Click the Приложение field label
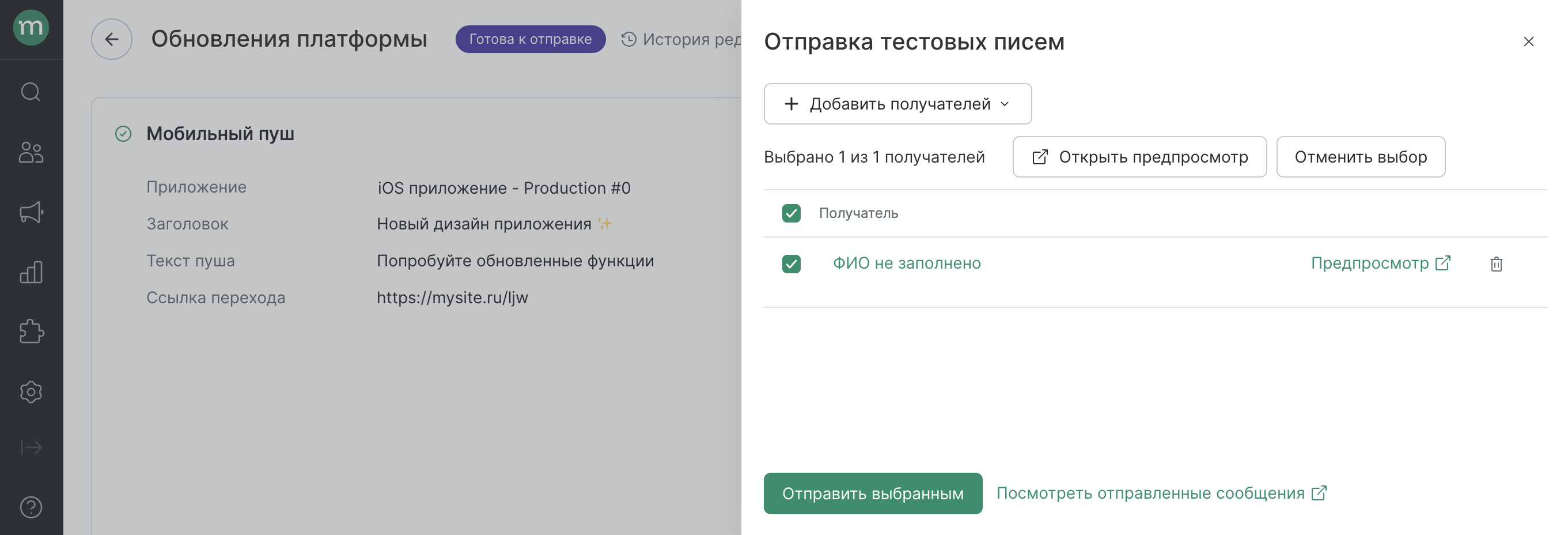 (x=196, y=187)
